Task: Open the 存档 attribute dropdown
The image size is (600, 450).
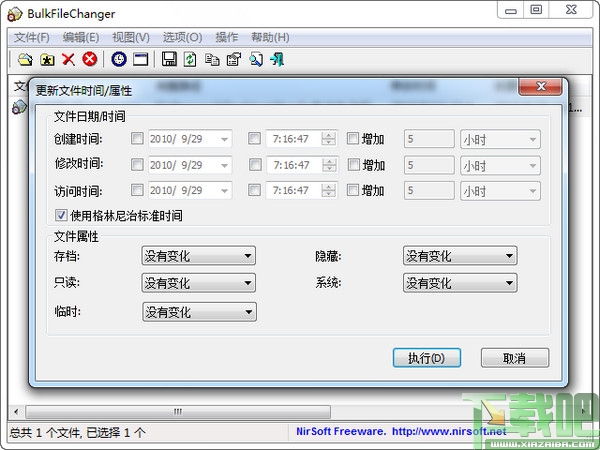Action: tap(199, 256)
